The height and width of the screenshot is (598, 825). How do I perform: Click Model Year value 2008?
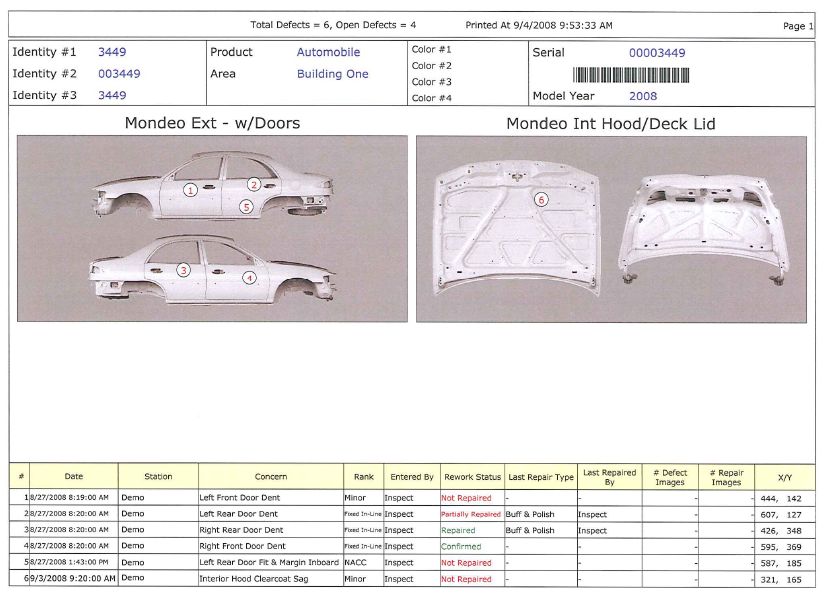pyautogui.click(x=643, y=96)
